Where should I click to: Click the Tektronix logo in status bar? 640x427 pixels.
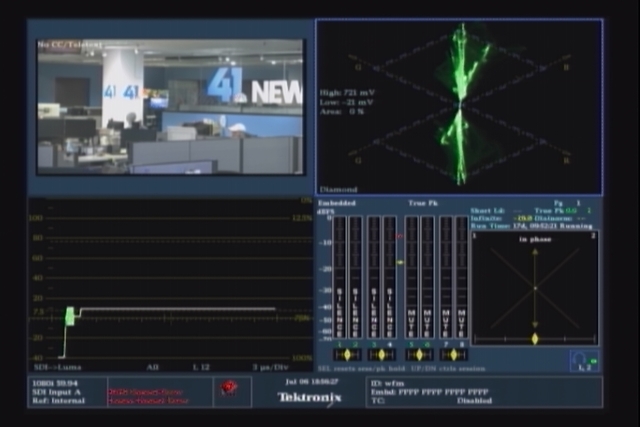coord(309,398)
